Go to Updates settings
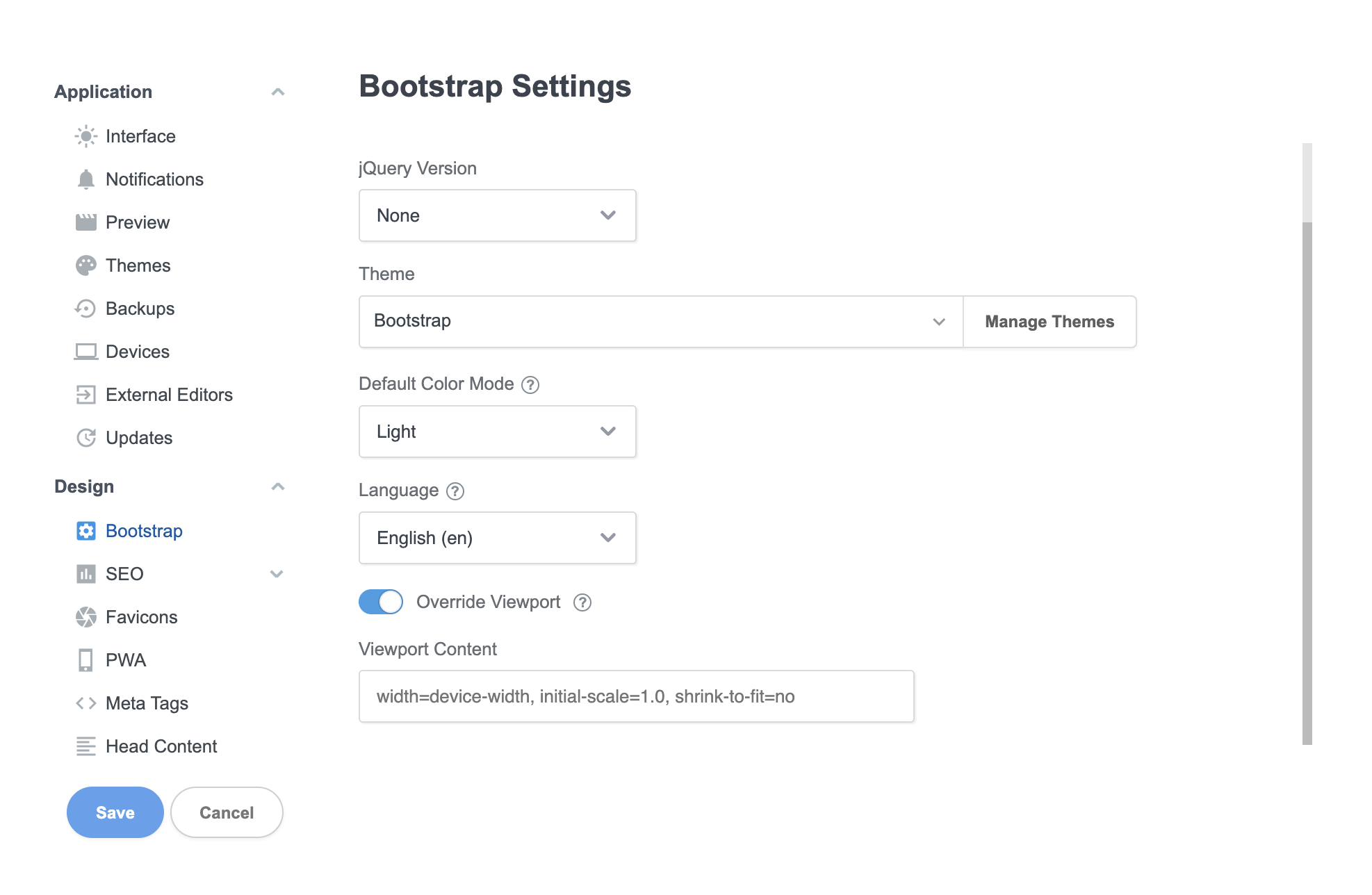 [139, 438]
